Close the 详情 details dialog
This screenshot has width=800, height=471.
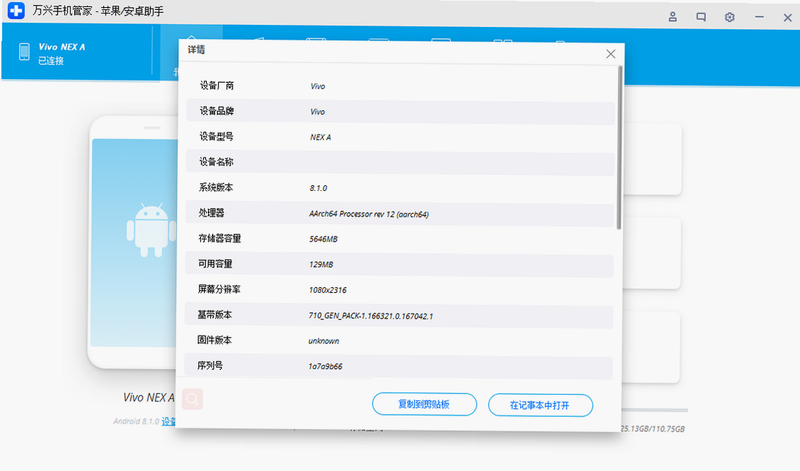(611, 54)
